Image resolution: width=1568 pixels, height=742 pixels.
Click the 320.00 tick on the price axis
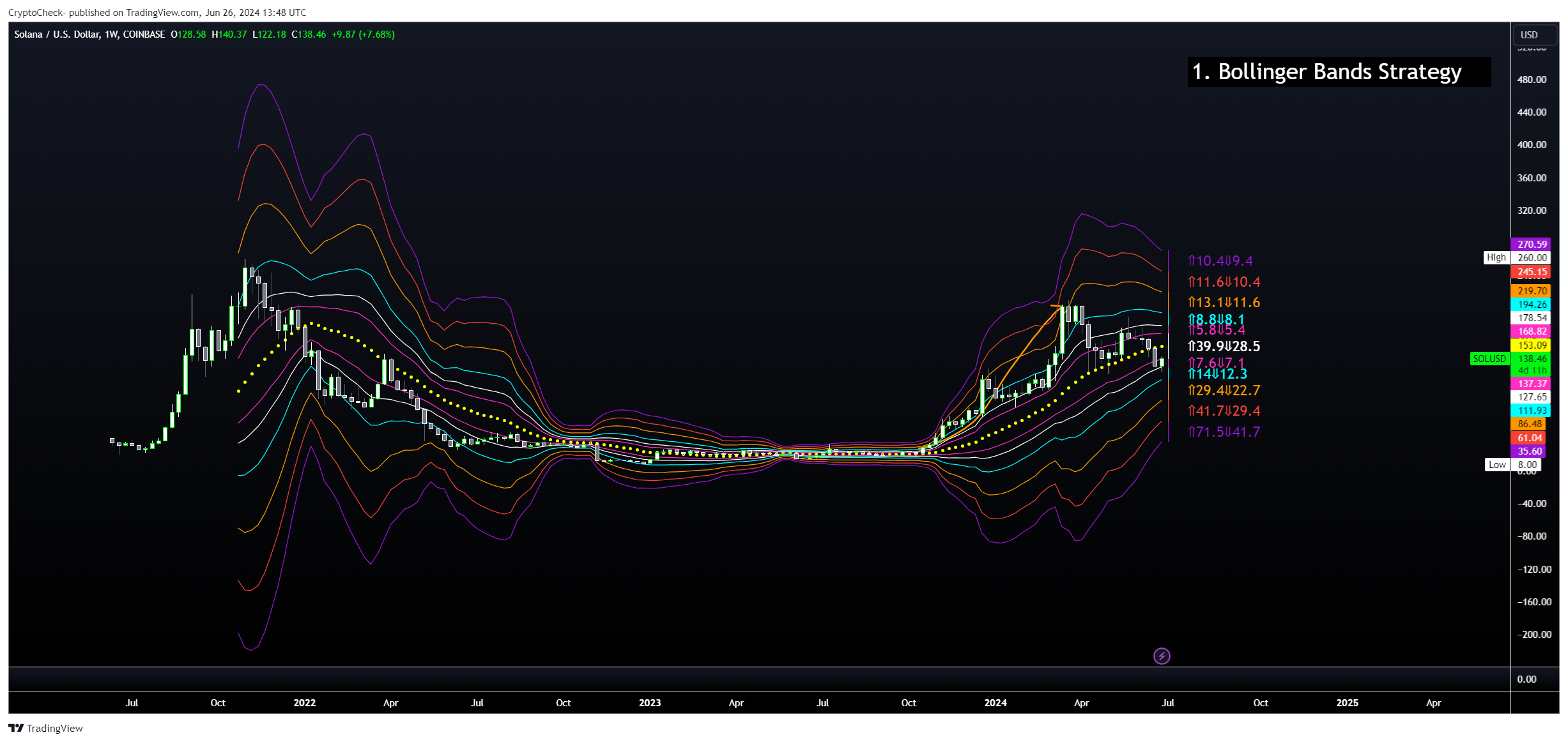click(x=1532, y=211)
